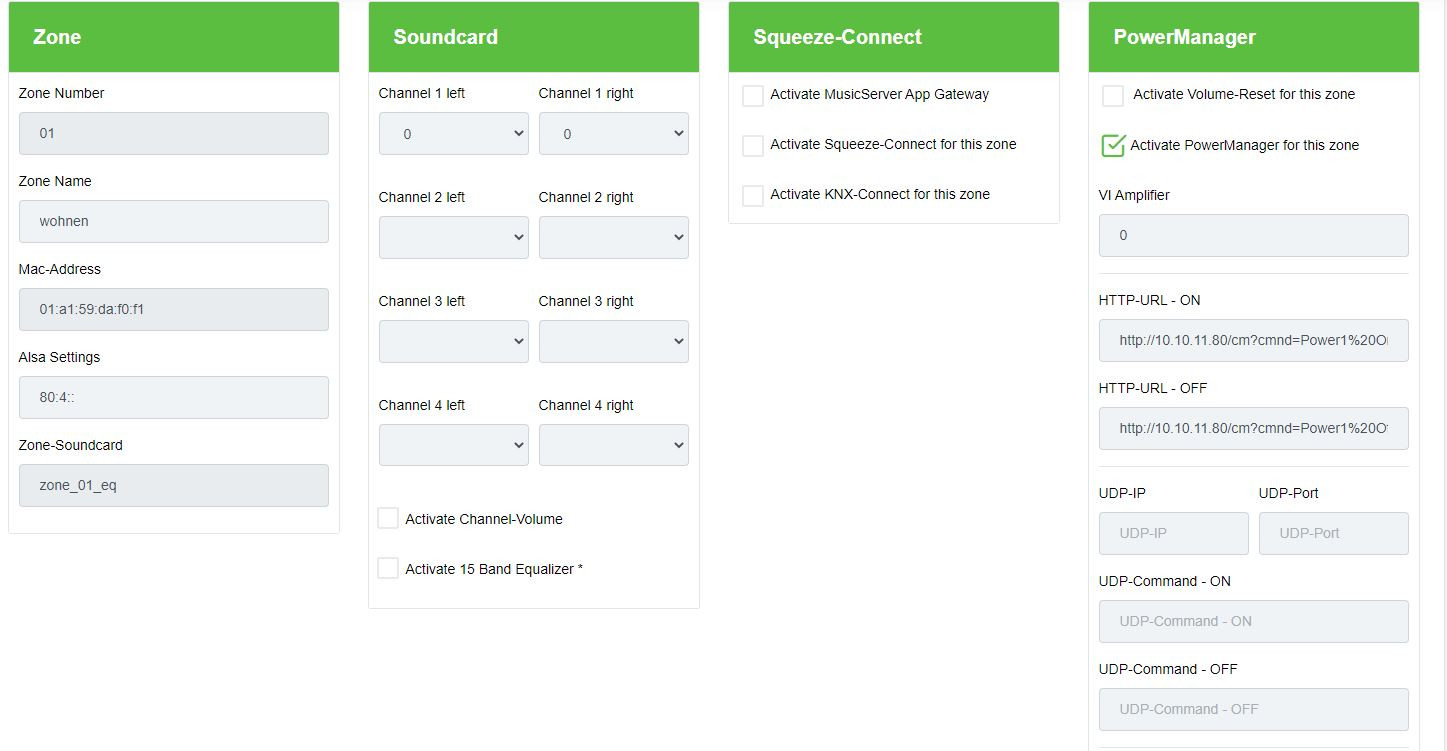Enable Activate MusicServer App Gateway checkbox
The width and height of the screenshot is (1447, 751).
[x=753, y=95]
